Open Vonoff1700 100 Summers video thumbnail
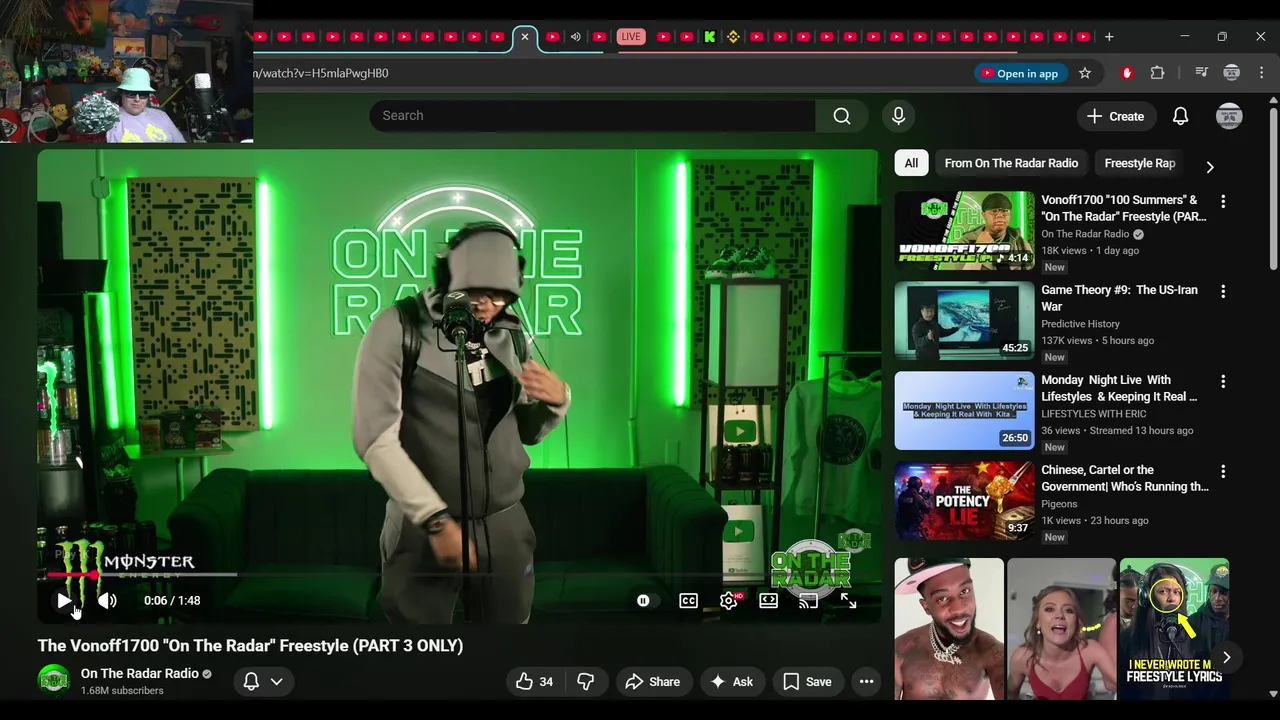 coord(964,231)
